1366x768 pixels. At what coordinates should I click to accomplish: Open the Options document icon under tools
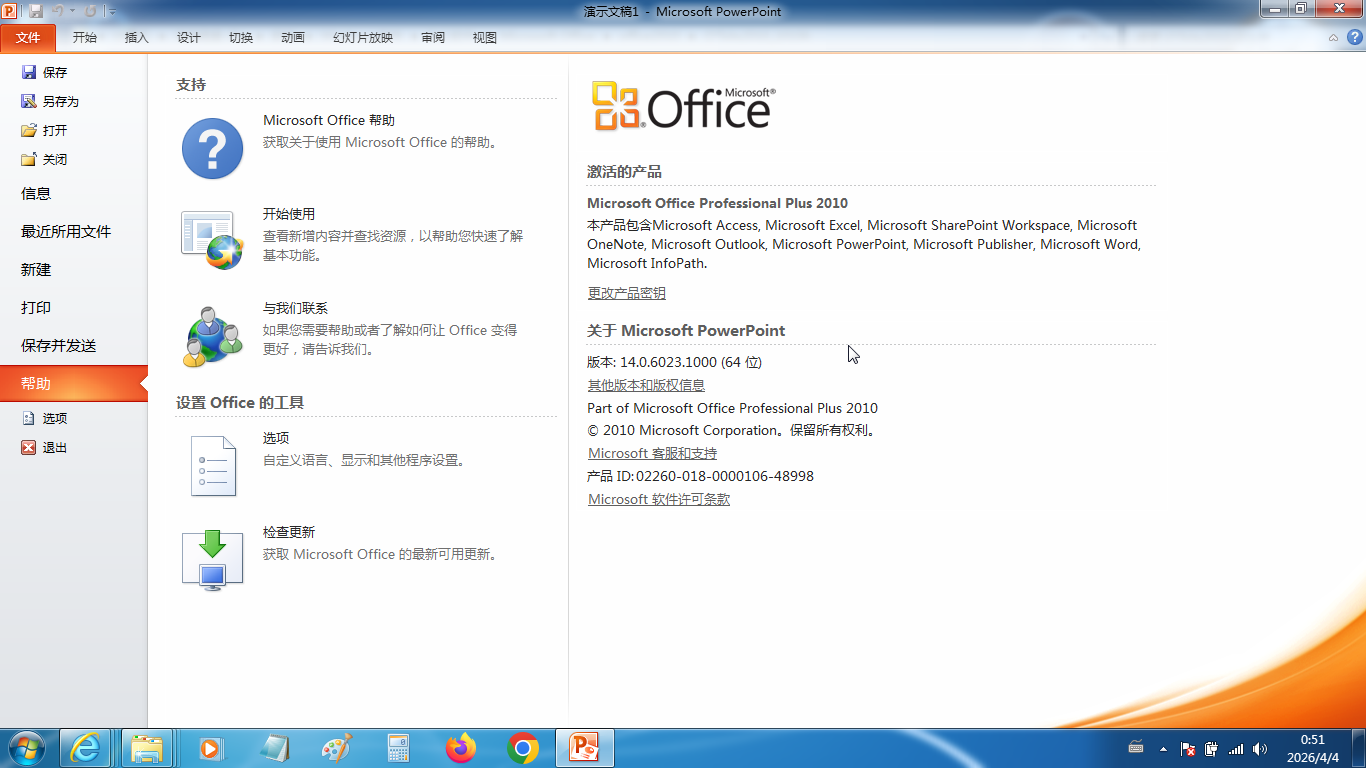coord(212,466)
